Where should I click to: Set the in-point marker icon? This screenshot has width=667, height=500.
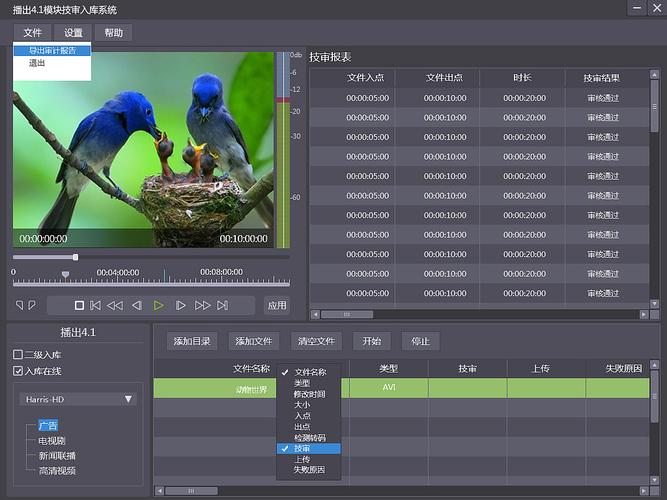pyautogui.click(x=20, y=305)
